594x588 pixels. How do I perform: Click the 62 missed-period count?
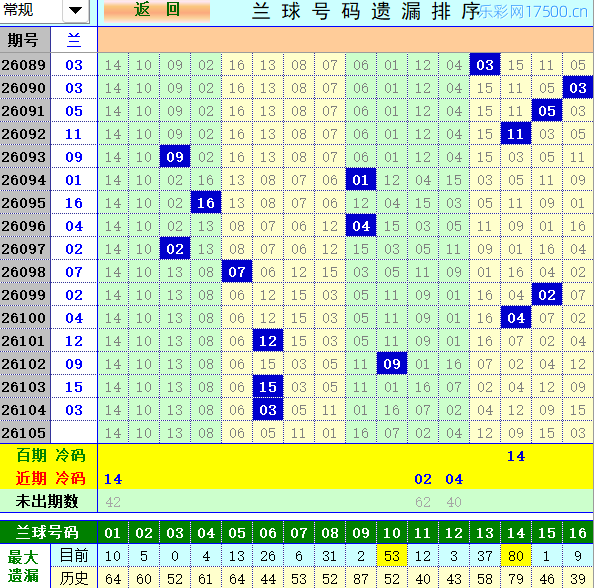tap(423, 502)
